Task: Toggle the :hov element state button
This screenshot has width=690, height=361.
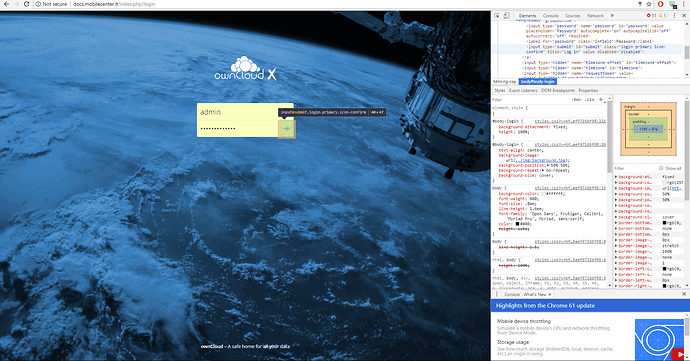Action: (x=576, y=99)
